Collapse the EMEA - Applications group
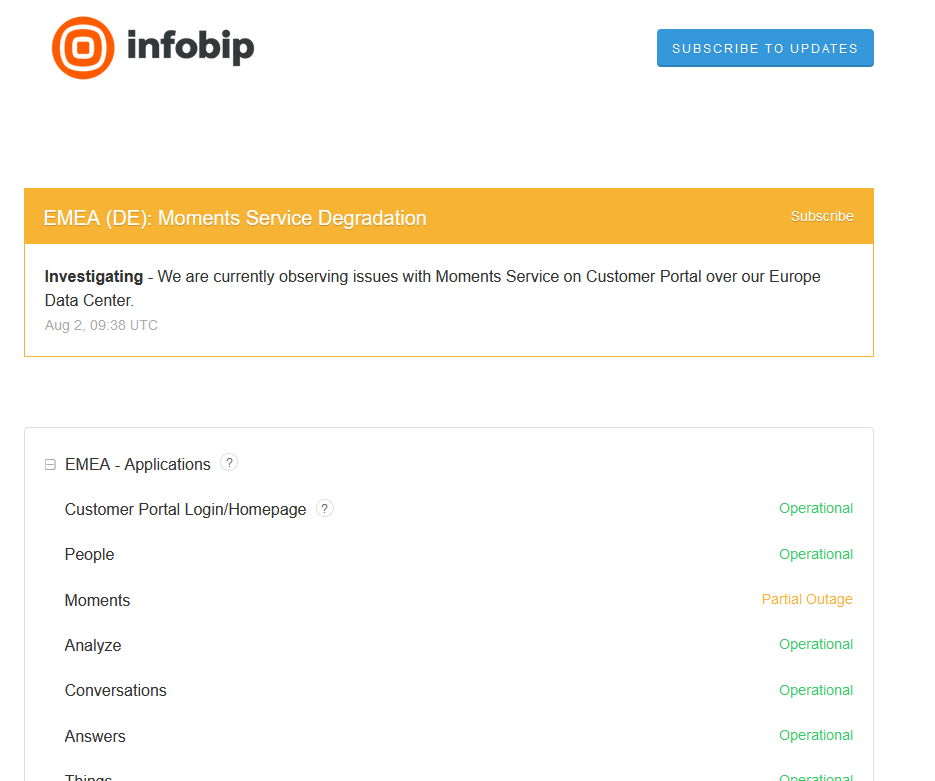Screen dimensions: 935x781 coord(50,465)
